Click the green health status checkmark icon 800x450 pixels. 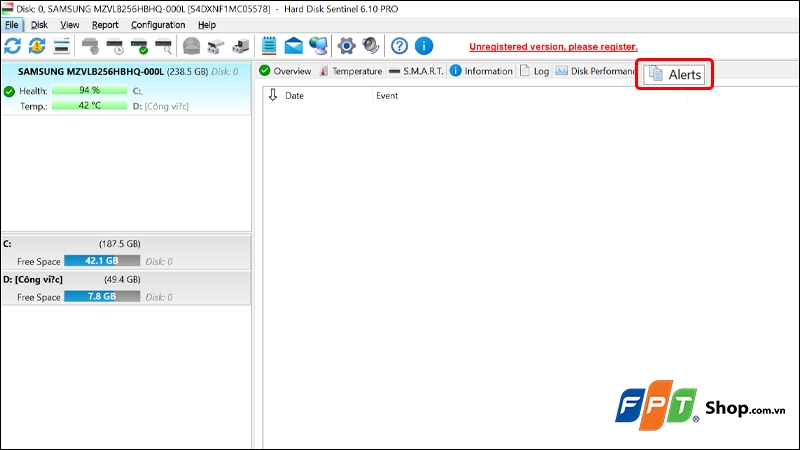9,91
